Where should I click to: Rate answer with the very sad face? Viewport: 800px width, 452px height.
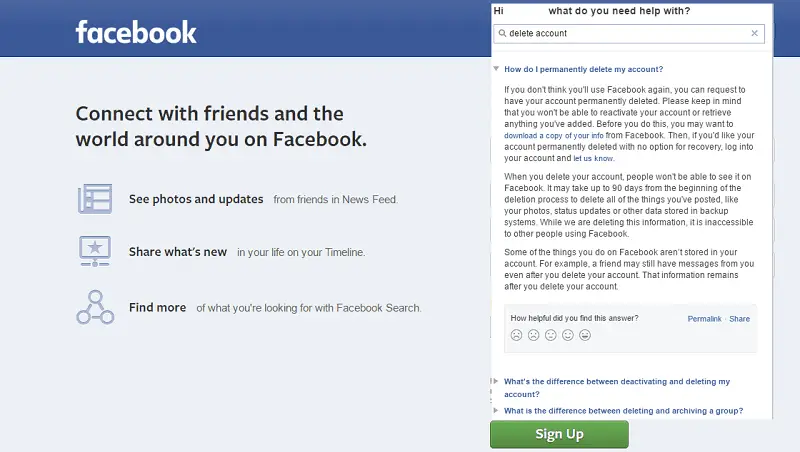pyautogui.click(x=516, y=335)
